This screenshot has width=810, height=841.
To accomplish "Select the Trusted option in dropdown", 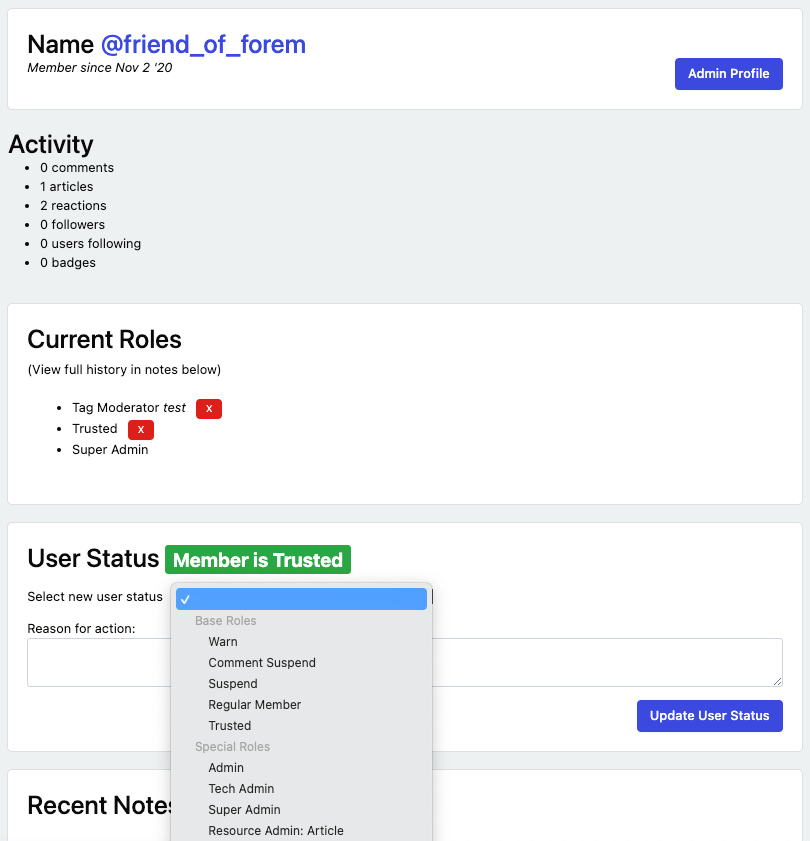I will pyautogui.click(x=230, y=726).
